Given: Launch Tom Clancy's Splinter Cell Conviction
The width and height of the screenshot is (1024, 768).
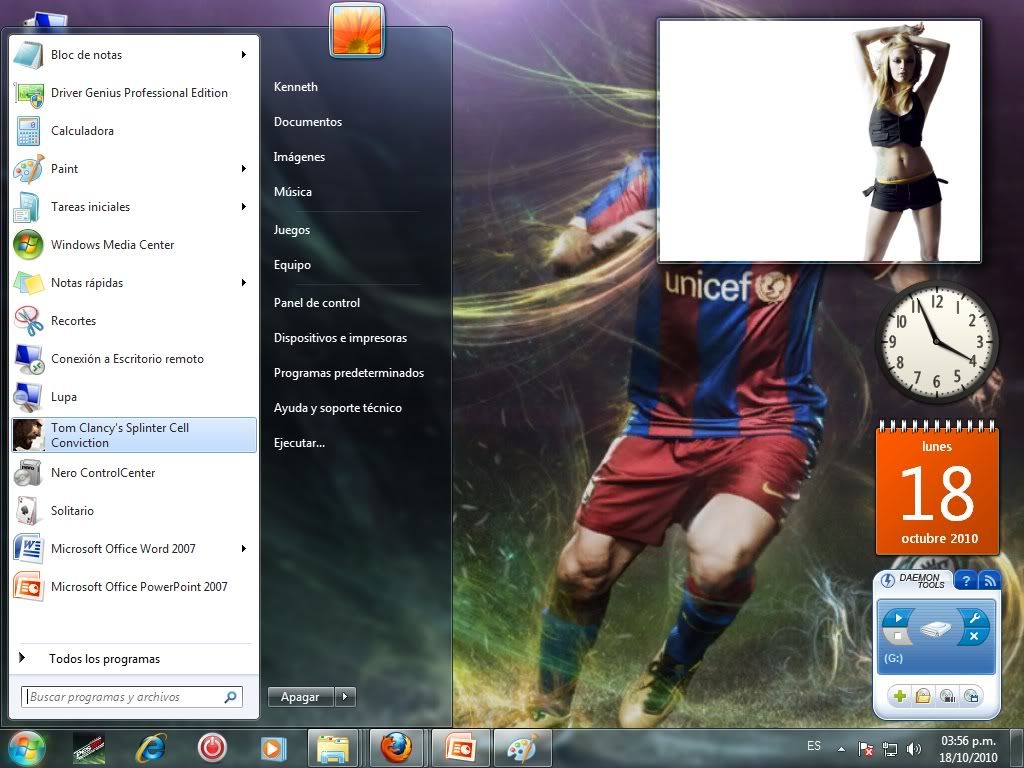Looking at the screenshot, I should [x=135, y=435].
